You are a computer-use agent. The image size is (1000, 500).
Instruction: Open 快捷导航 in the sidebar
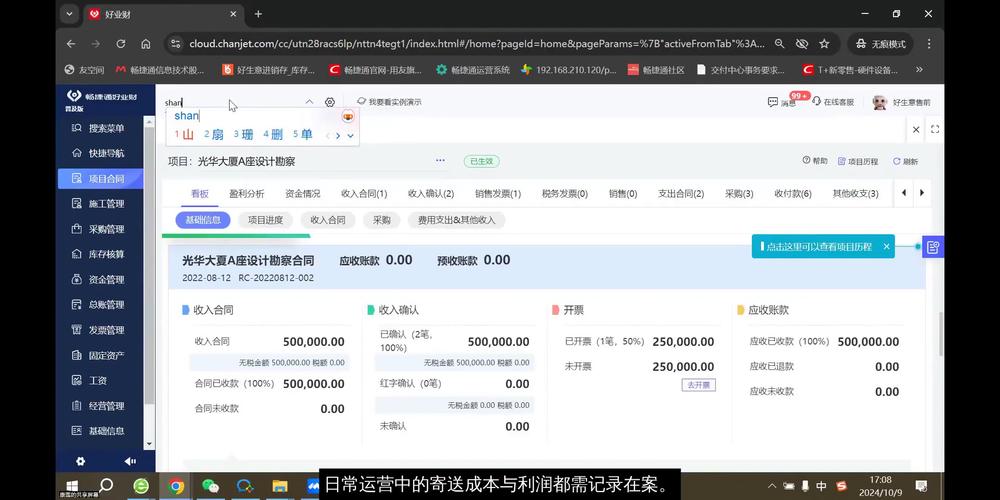(99, 153)
